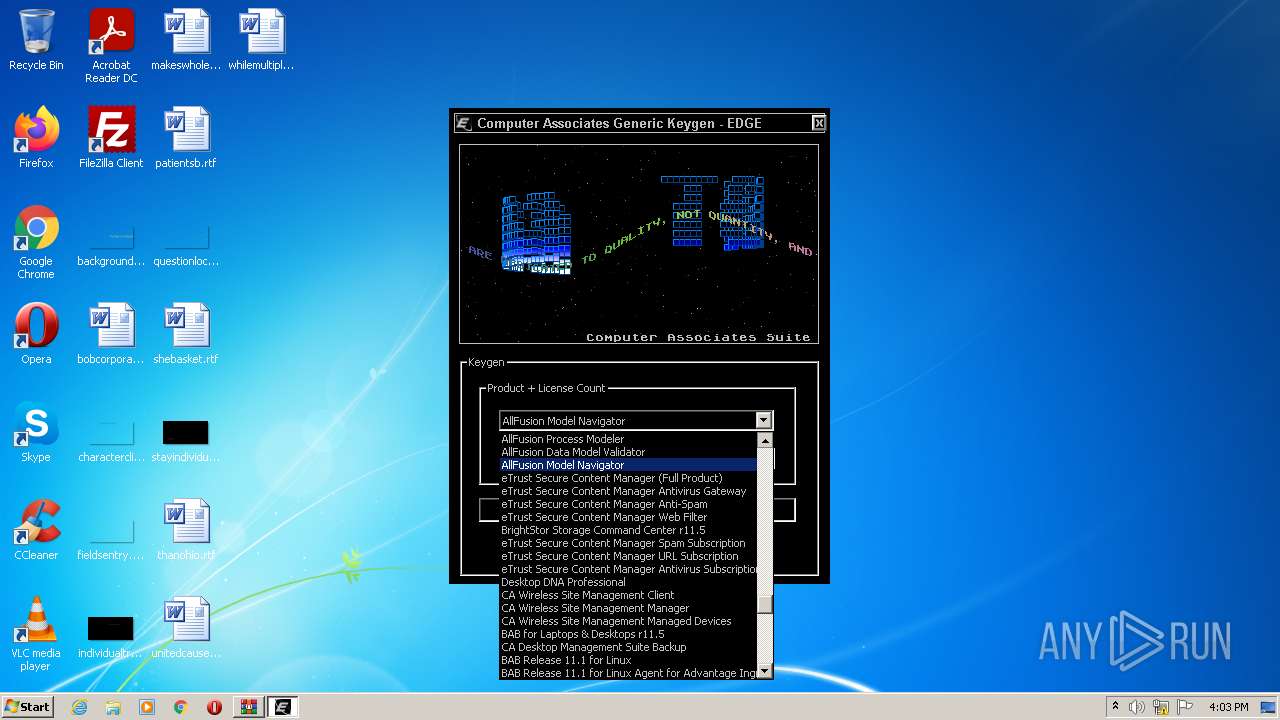
Task: Select CA Desktop Management Suite Backup
Action: pos(629,647)
